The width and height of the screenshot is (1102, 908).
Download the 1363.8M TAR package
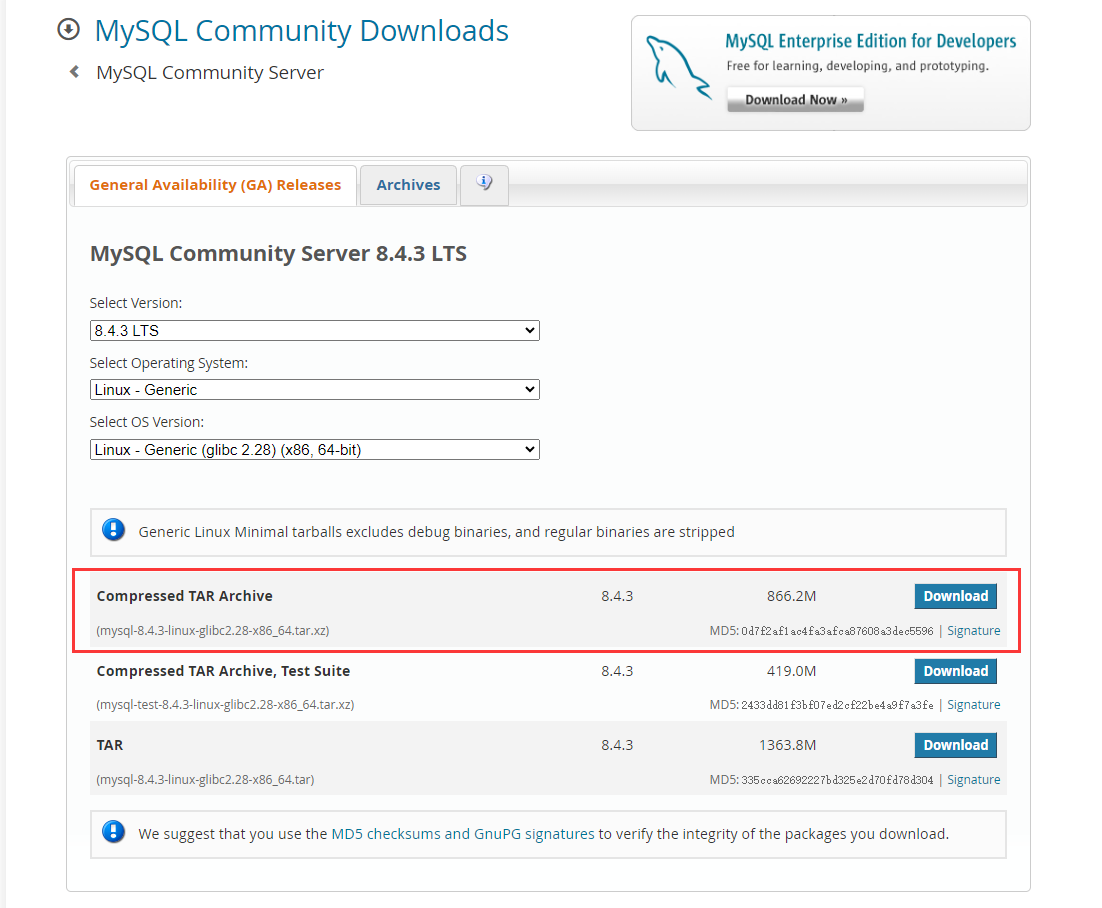(x=955, y=745)
